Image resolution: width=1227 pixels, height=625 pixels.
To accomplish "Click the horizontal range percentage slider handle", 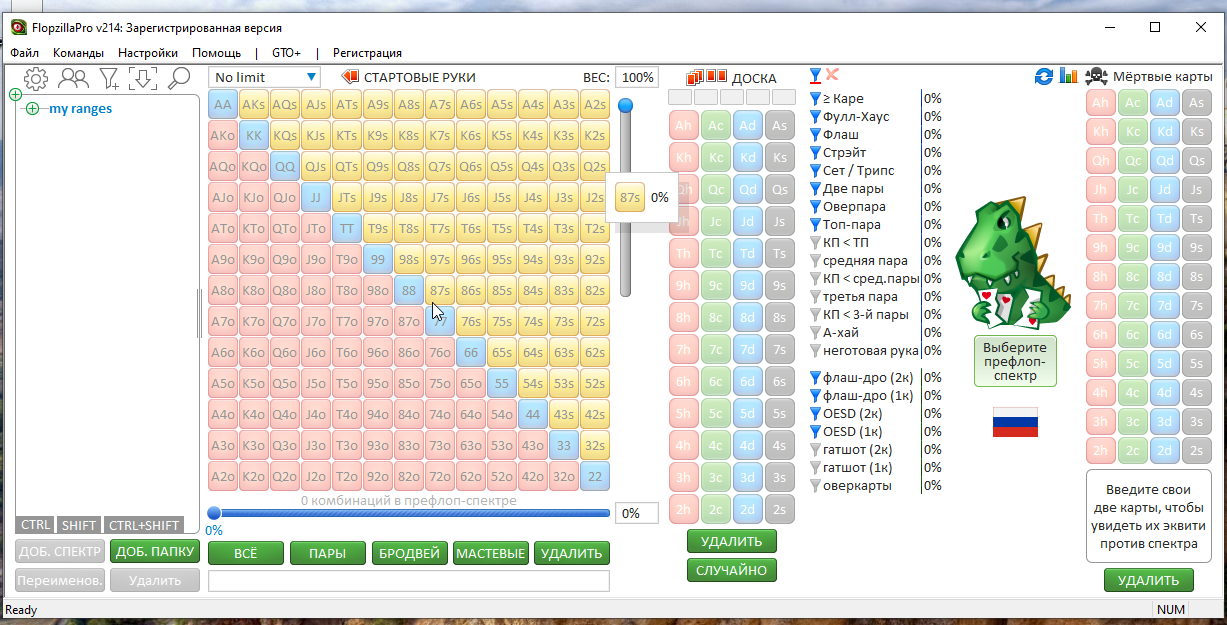I will [x=214, y=513].
